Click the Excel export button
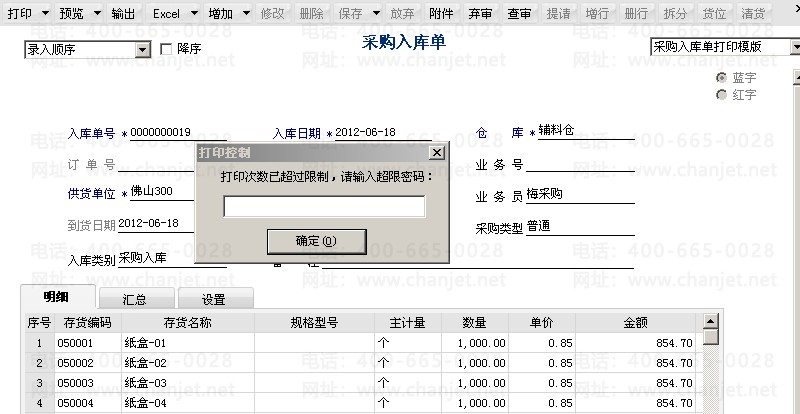The height and width of the screenshot is (414, 800). coord(166,14)
